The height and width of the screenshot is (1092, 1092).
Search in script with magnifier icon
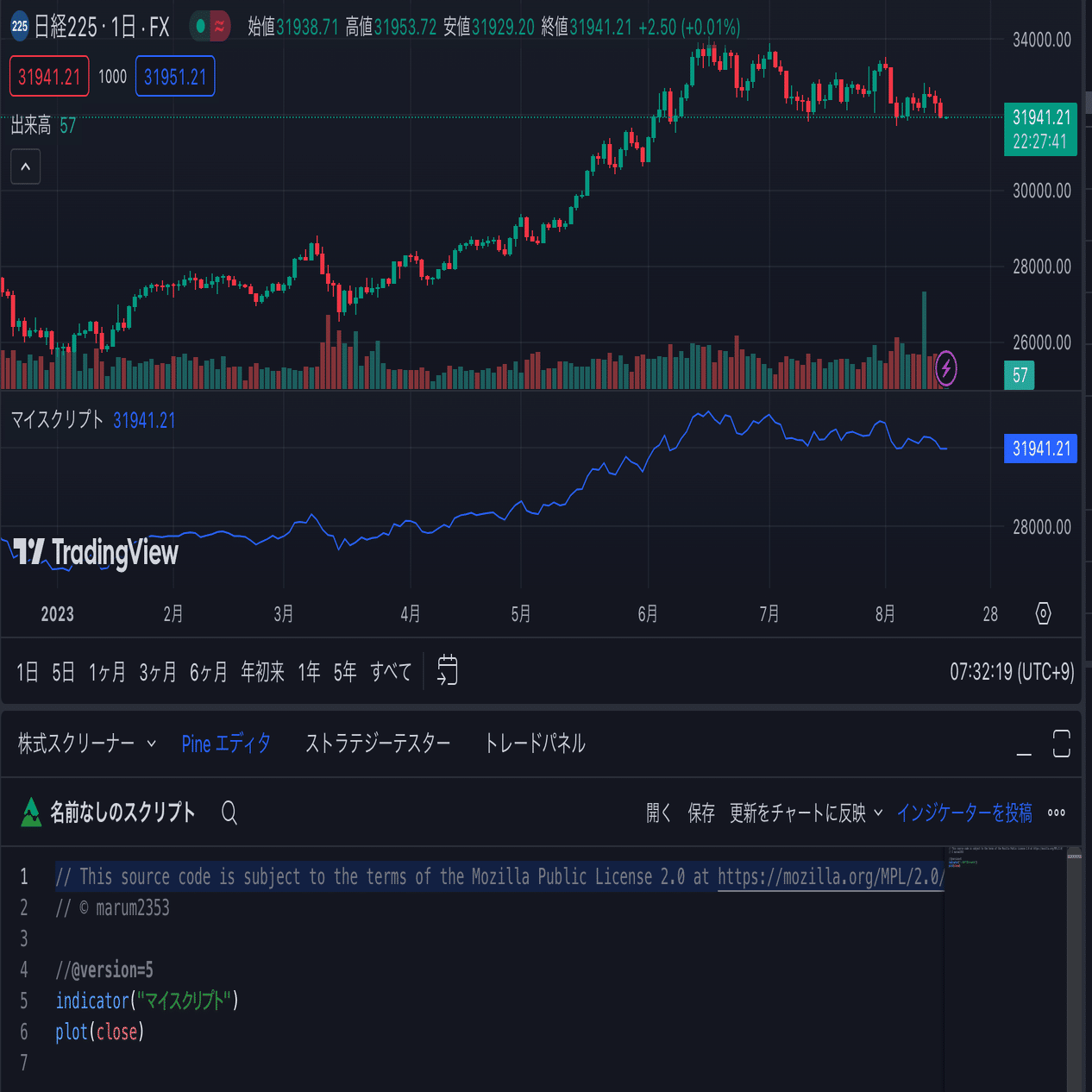click(x=229, y=813)
